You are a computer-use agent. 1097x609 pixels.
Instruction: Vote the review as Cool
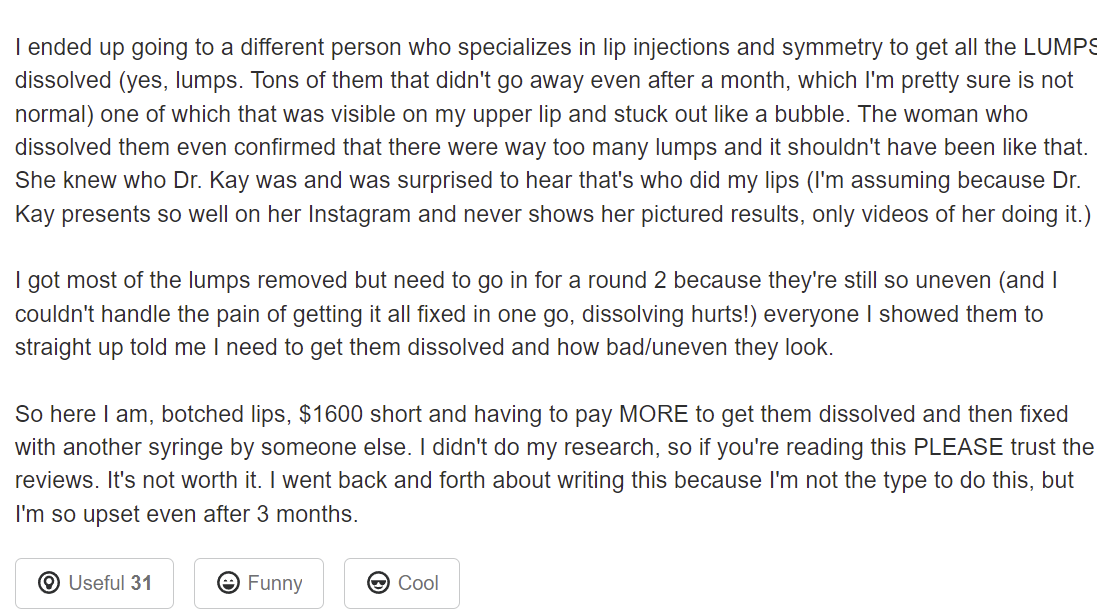coord(402,583)
